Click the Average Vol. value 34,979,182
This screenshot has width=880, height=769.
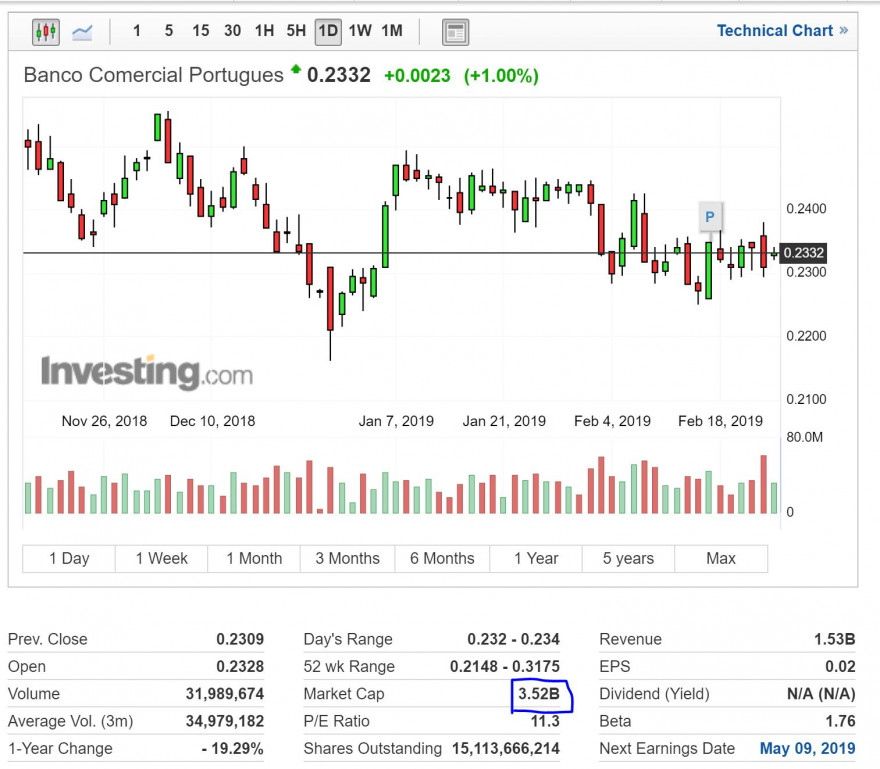(x=225, y=721)
